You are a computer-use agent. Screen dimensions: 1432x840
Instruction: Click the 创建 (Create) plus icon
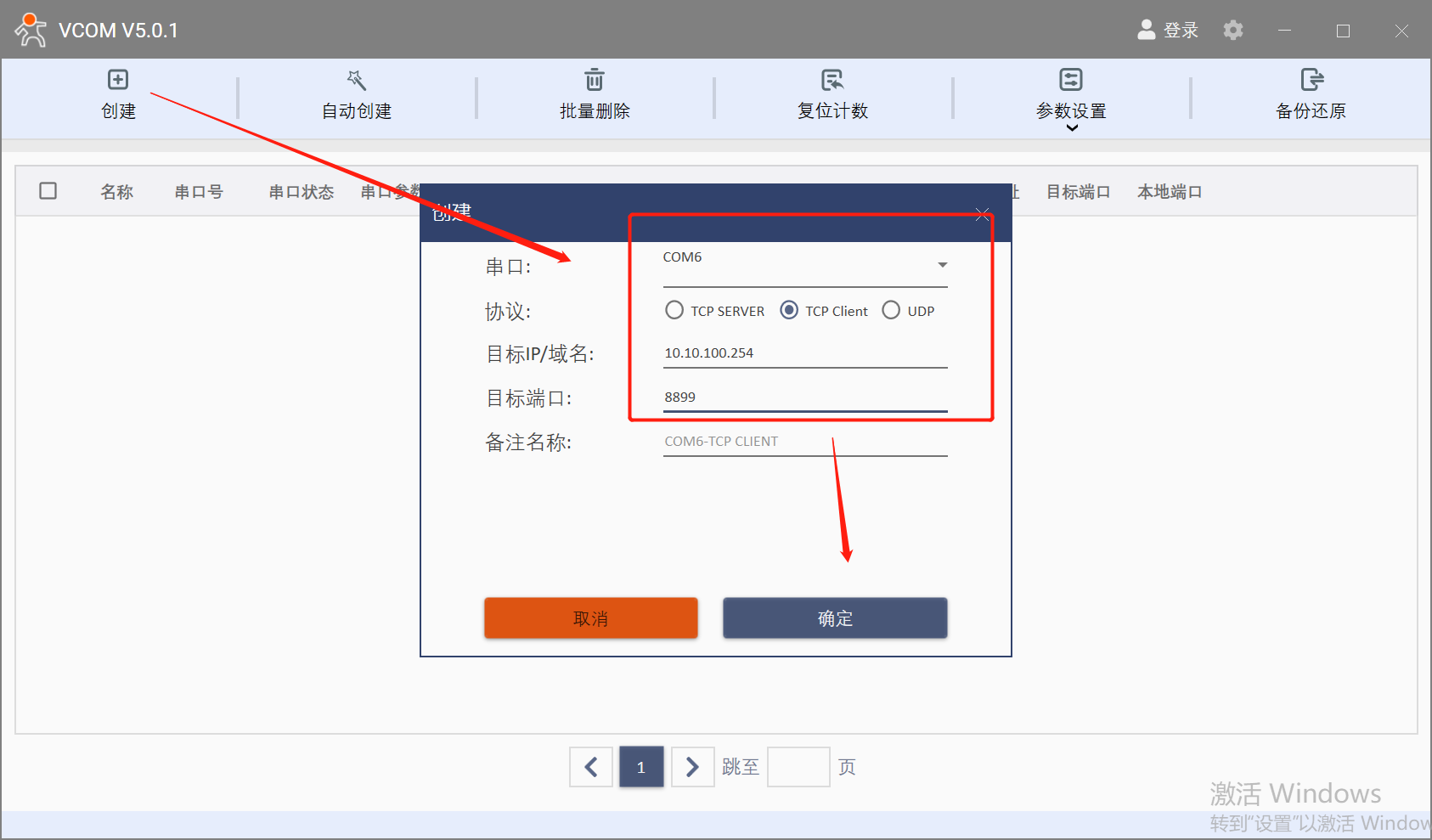coord(118,80)
